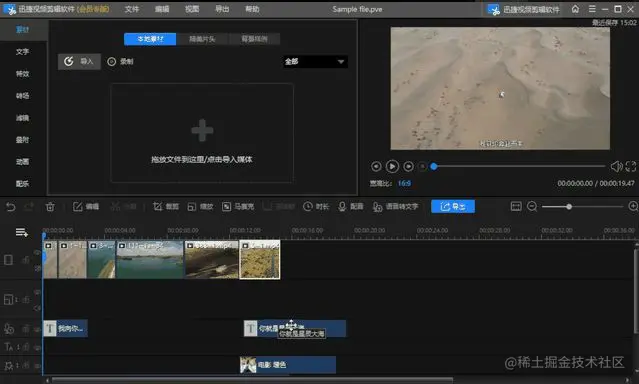This screenshot has height=384, width=639.
Task: Select the 配乐 music sidebar tab
Action: (x=23, y=184)
